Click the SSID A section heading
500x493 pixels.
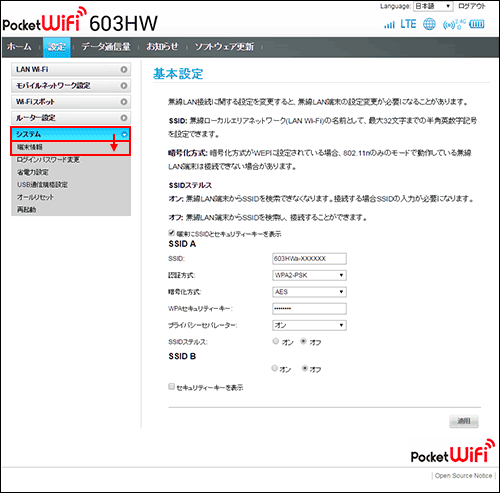click(182, 244)
